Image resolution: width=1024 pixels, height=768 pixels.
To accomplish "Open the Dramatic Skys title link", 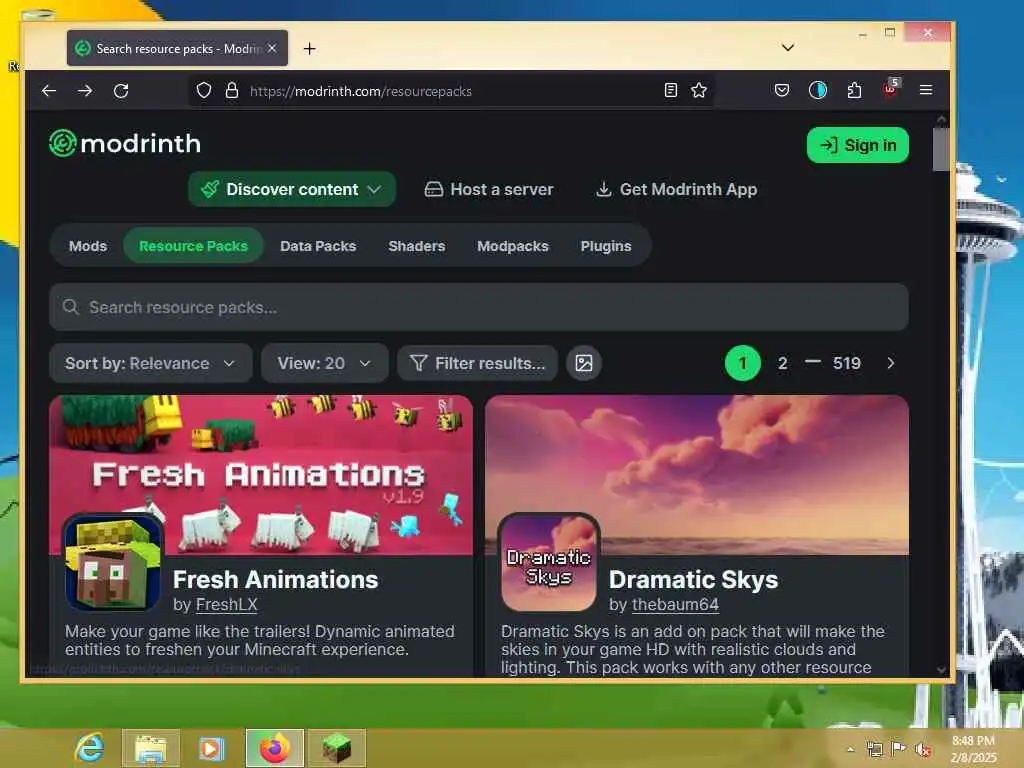I will [x=694, y=579].
